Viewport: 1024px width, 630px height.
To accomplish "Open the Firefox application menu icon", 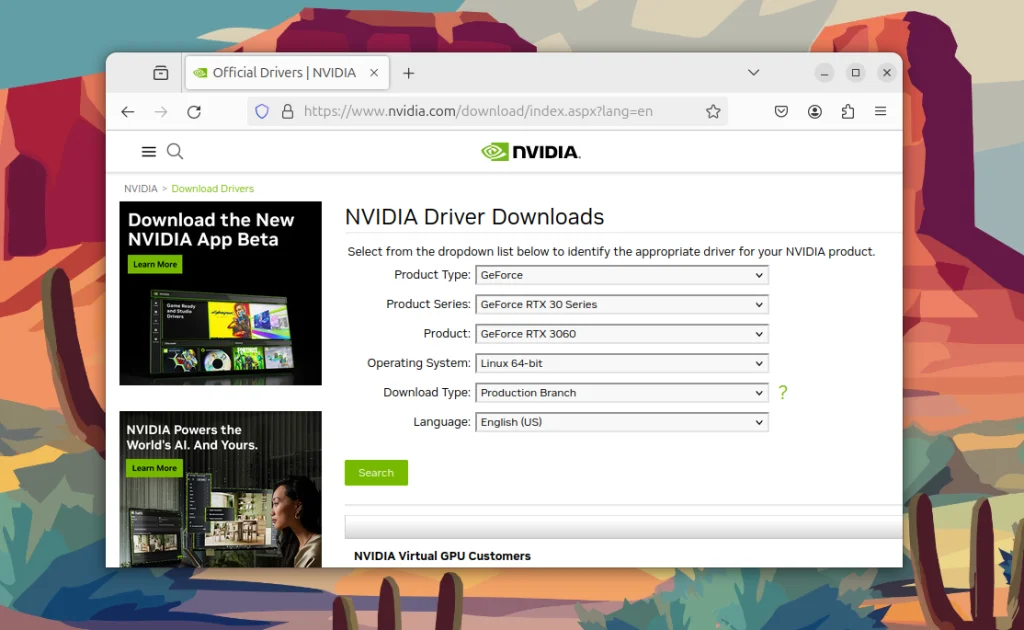I will coord(880,112).
